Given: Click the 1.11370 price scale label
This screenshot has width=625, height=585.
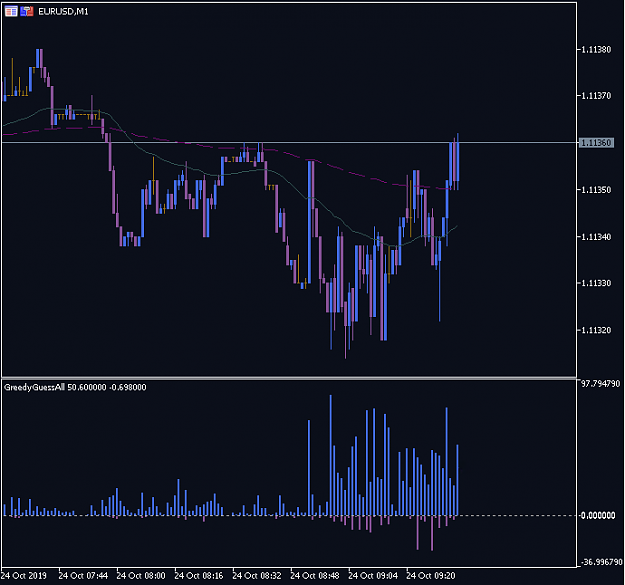Looking at the screenshot, I should (596, 96).
